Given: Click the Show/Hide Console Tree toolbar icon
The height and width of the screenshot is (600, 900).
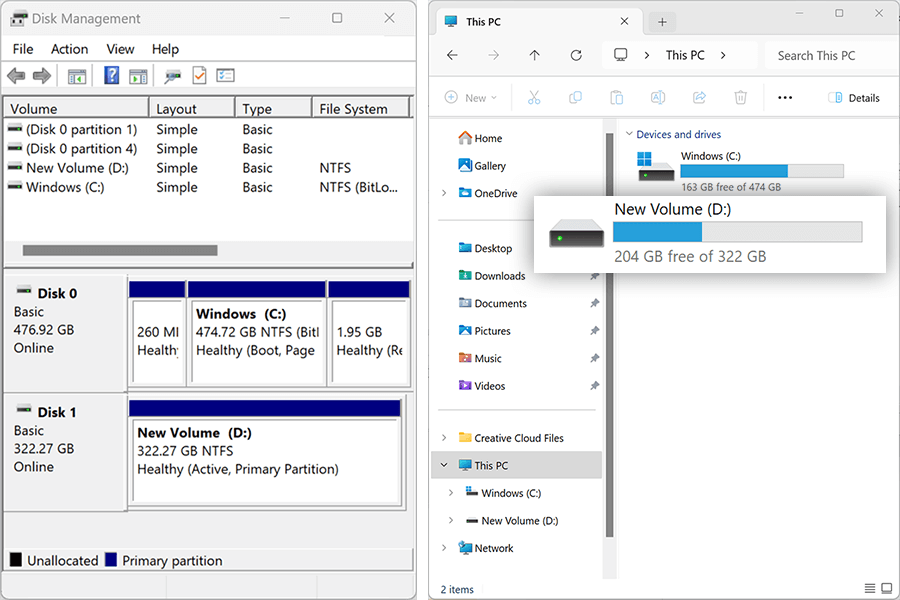Looking at the screenshot, I should tap(77, 76).
